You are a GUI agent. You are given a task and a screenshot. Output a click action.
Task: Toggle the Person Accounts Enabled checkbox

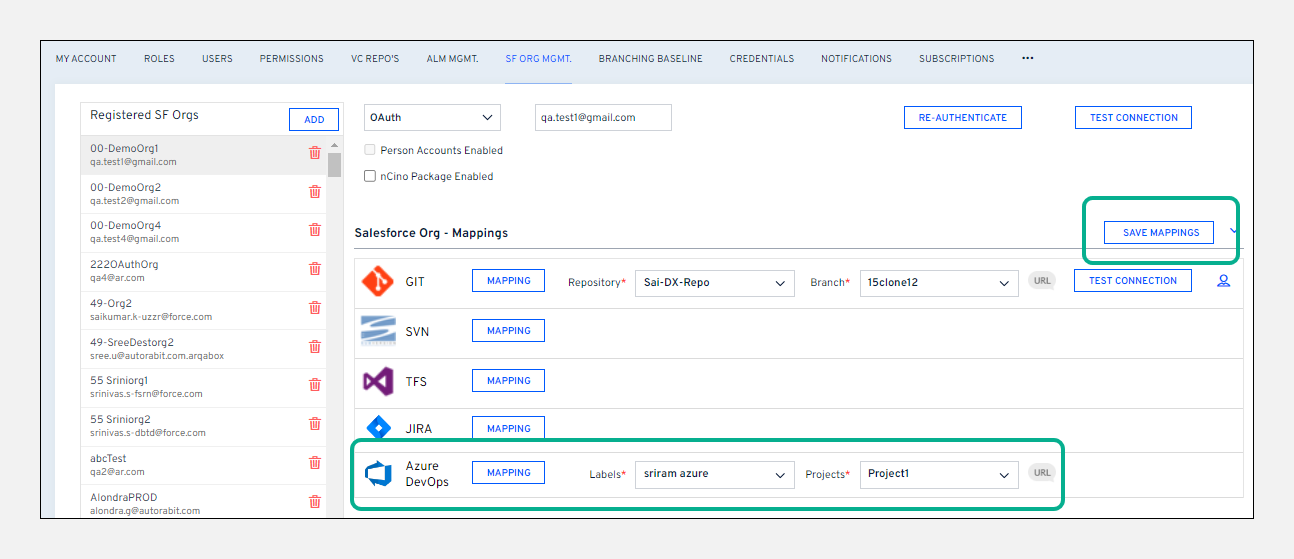[371, 150]
